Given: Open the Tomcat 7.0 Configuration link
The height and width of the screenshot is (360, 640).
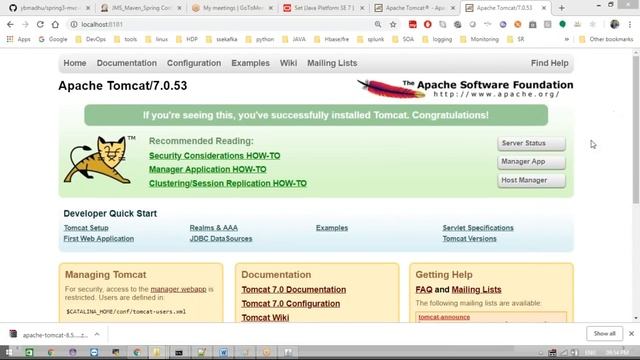Looking at the screenshot, I should [x=291, y=304].
